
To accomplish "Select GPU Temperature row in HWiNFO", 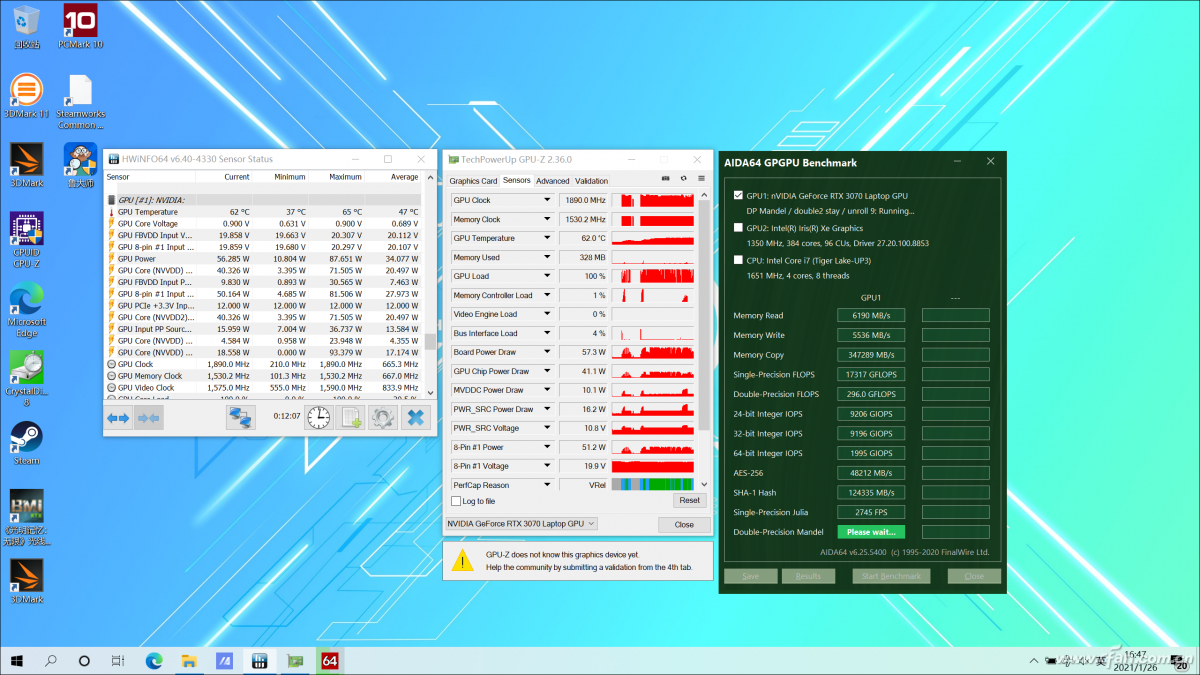I will pos(264,211).
